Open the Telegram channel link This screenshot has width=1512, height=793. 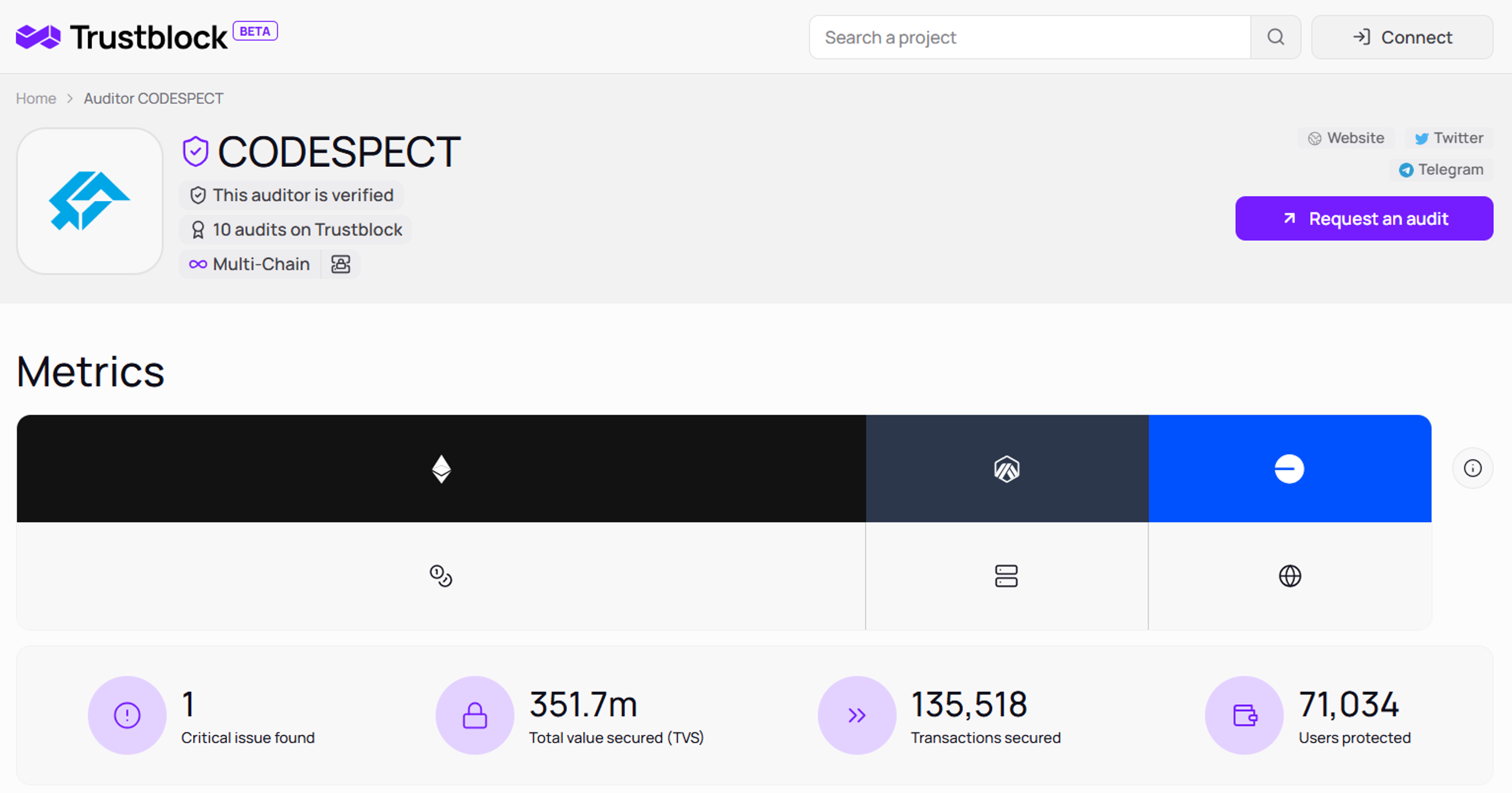coord(1441,170)
